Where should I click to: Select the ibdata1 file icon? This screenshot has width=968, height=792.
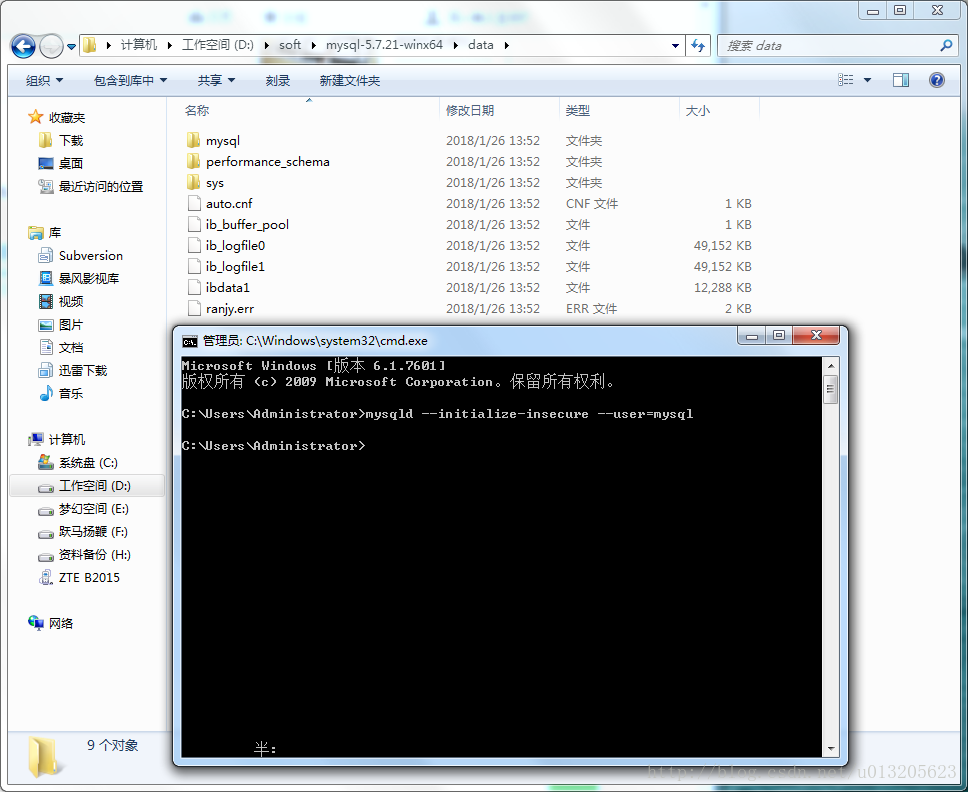[194, 287]
